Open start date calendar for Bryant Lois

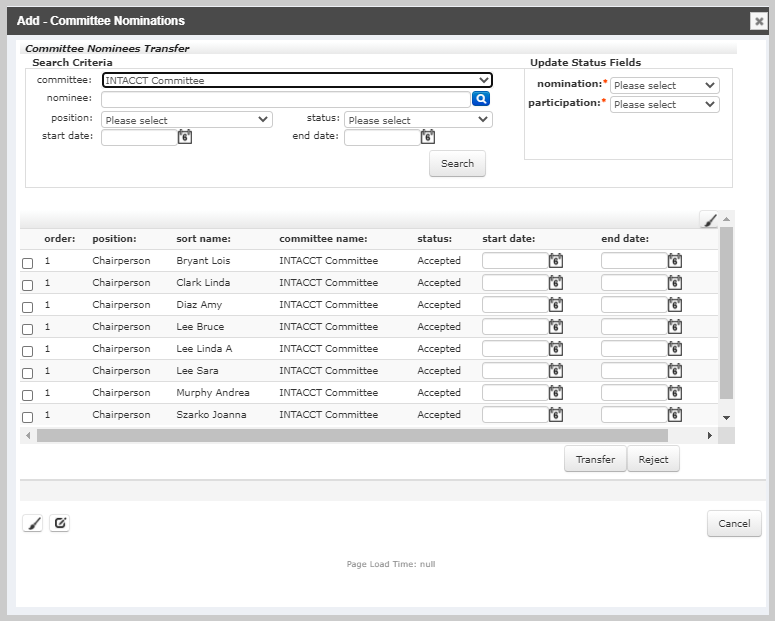(x=556, y=261)
